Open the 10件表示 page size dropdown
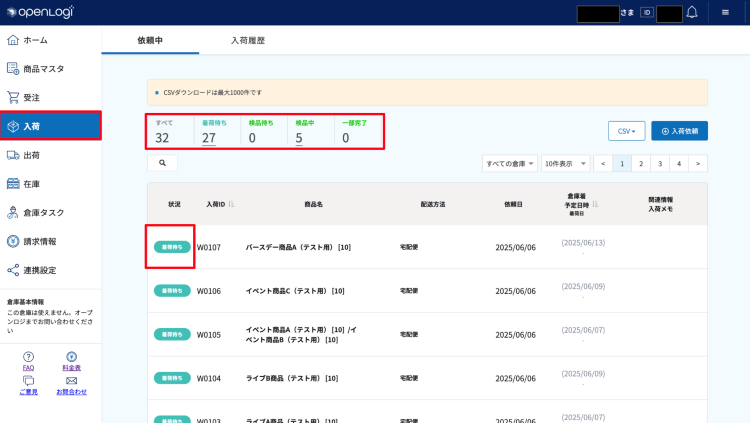The image size is (750, 423). (565, 163)
